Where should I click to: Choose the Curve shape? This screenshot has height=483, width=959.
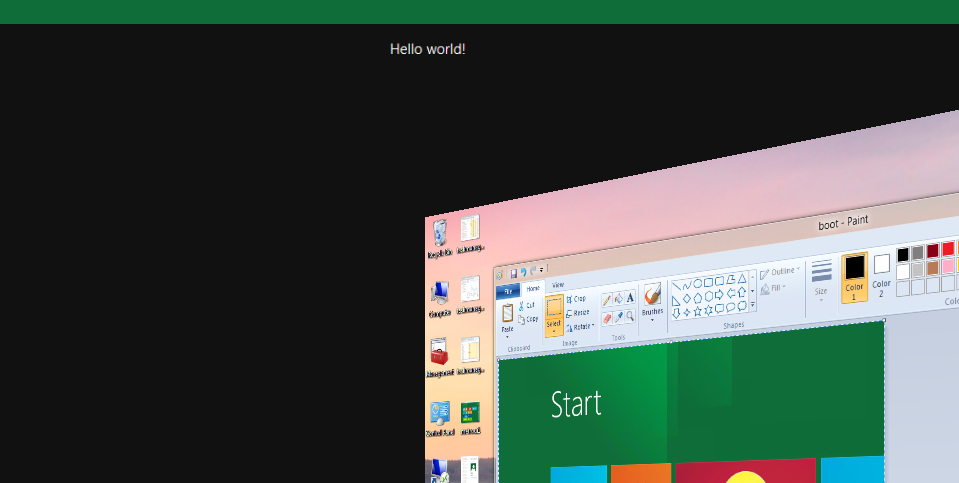(687, 285)
